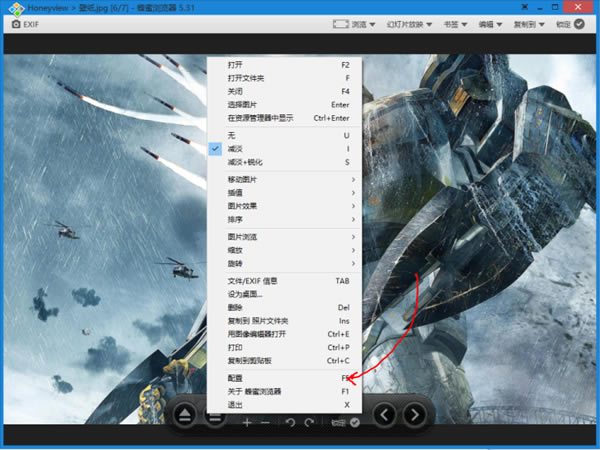Choose 删除 (Del) menu item
The height and width of the screenshot is (450, 600).
[284, 308]
